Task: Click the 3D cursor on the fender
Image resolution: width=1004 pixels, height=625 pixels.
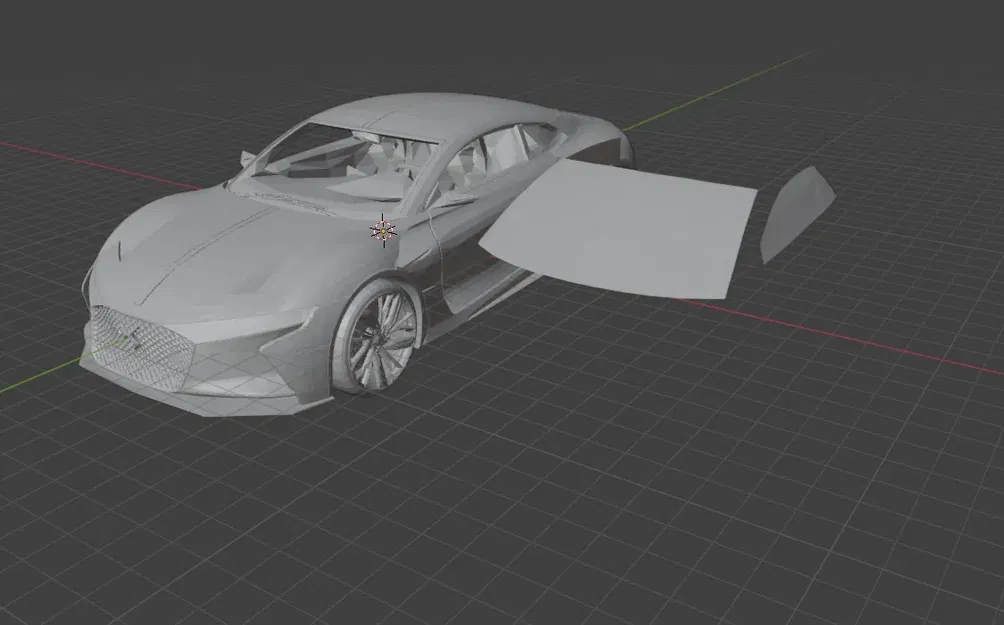Action: [383, 232]
